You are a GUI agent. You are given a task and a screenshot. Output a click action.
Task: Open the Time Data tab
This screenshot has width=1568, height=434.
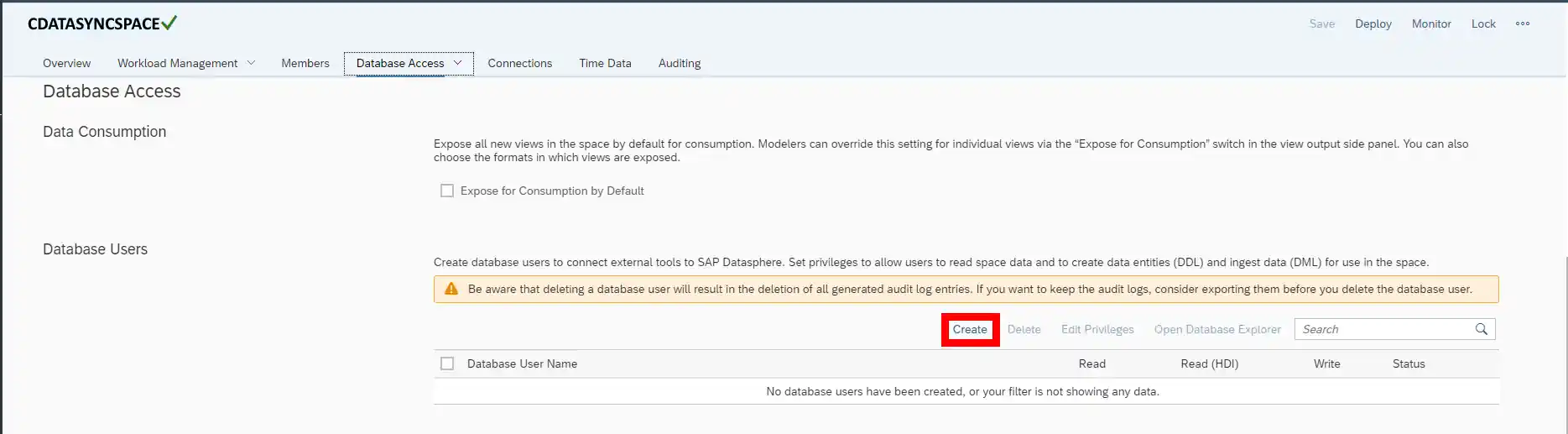[605, 63]
